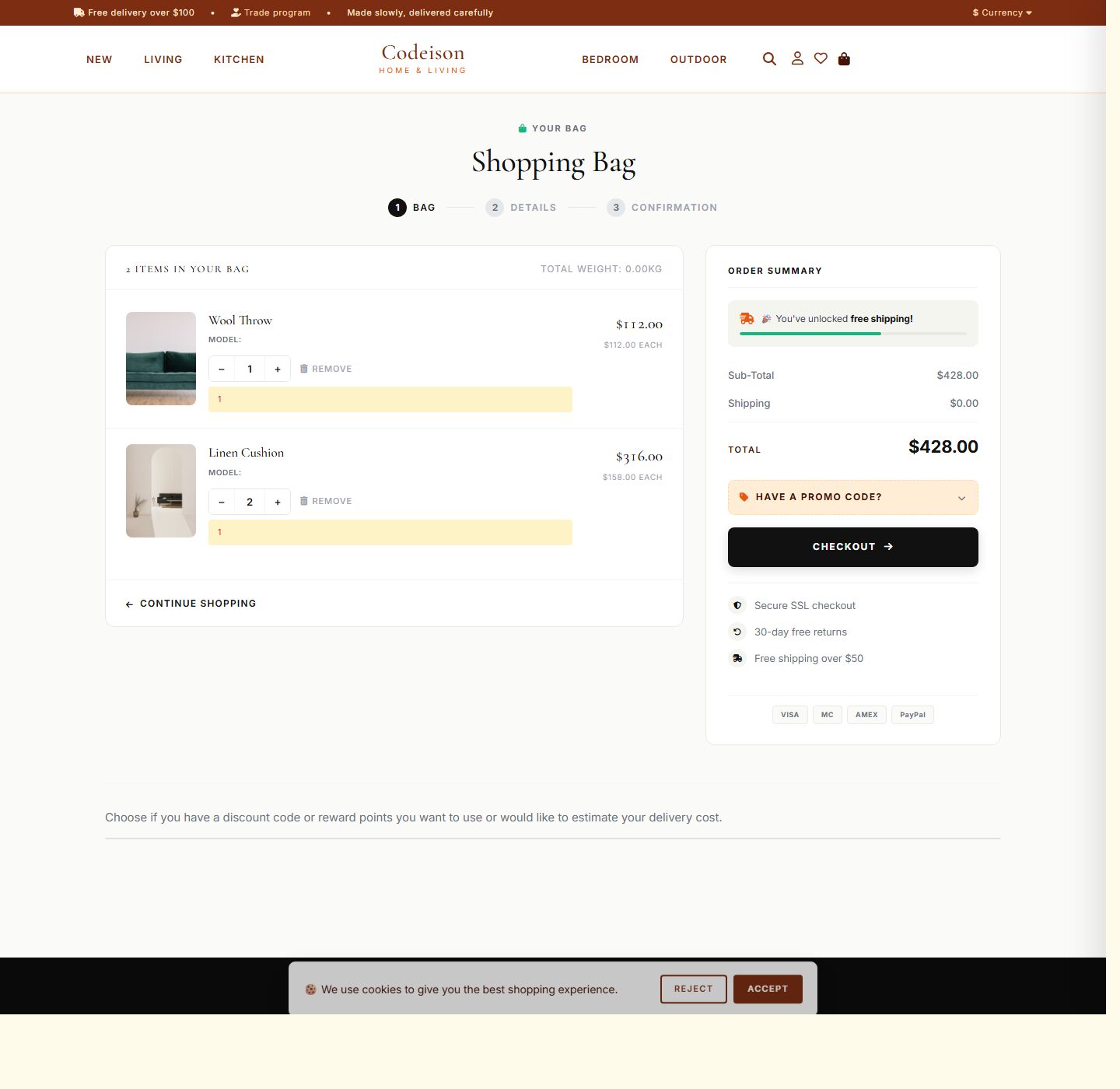Viewport: 1120px width, 1089px height.
Task: Click the $316.00 Linen Cushion price
Action: point(639,457)
